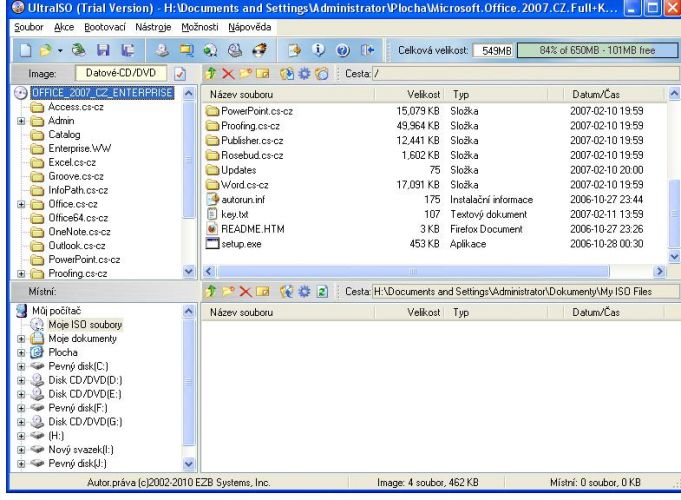Expand the Office.cs-cz folder node
681x500 pixels.
pos(21,204)
